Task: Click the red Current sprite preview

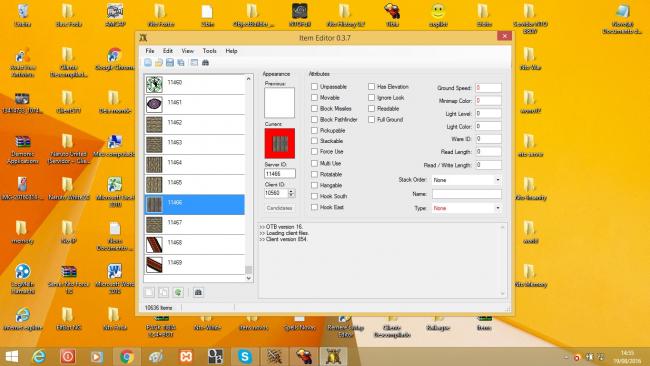Action: pyautogui.click(x=280, y=143)
